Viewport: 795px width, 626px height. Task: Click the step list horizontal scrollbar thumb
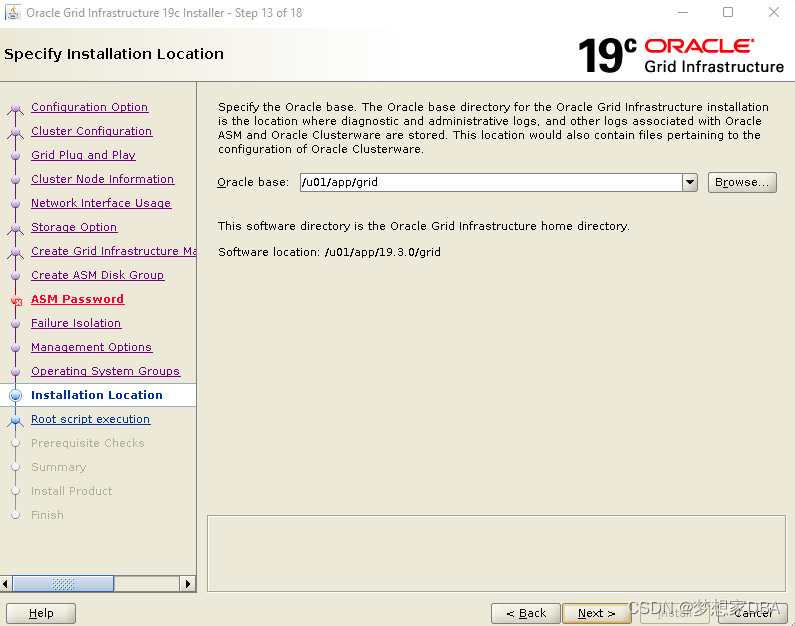(63, 584)
